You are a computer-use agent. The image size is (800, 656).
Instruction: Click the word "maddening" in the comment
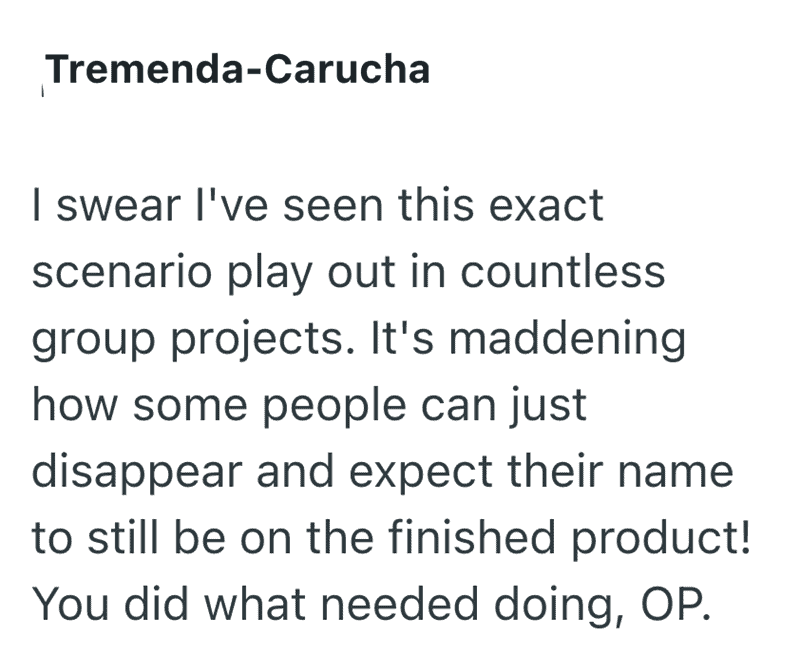tap(567, 339)
